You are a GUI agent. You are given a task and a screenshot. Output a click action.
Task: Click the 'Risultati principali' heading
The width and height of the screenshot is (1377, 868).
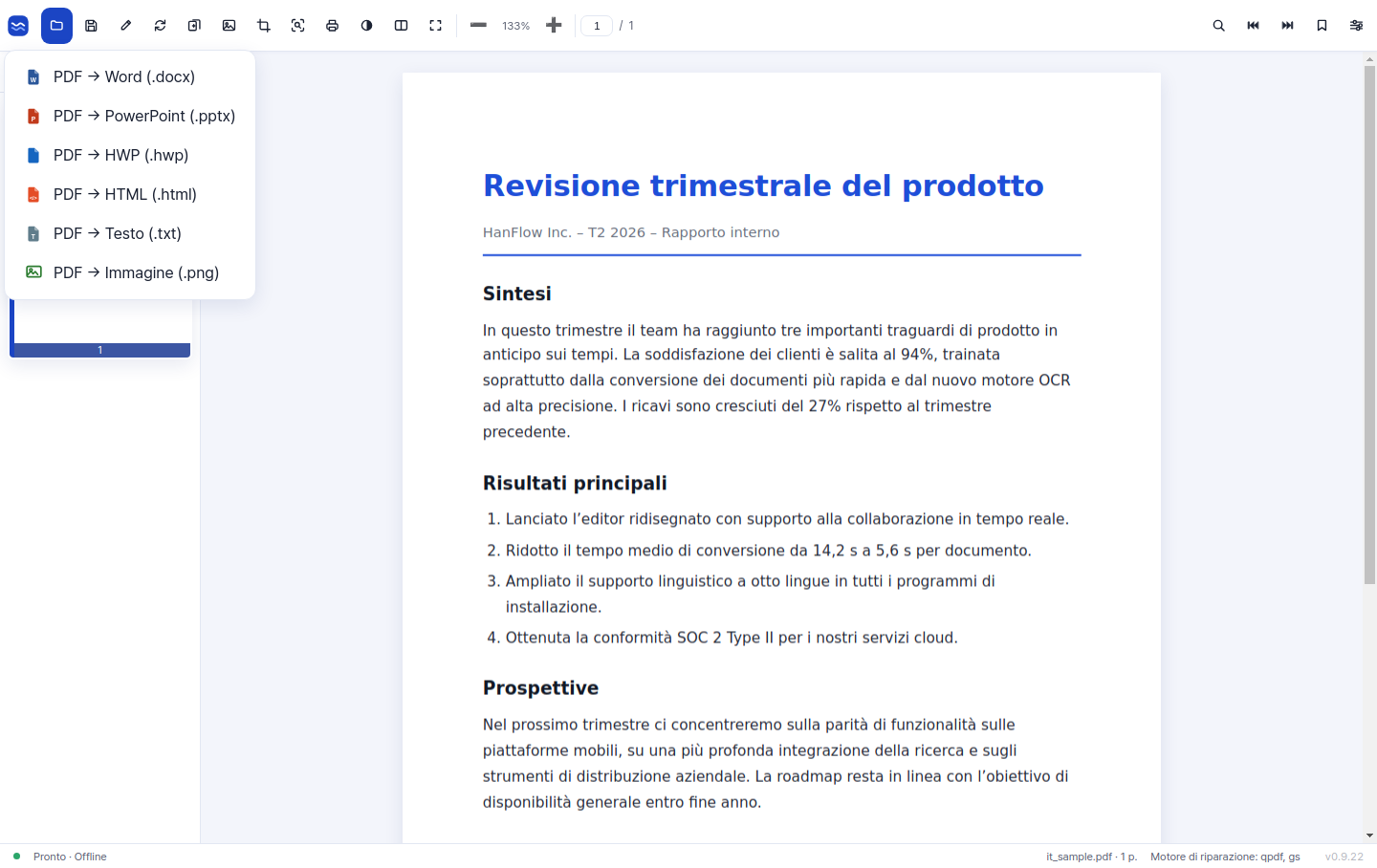[x=575, y=483]
